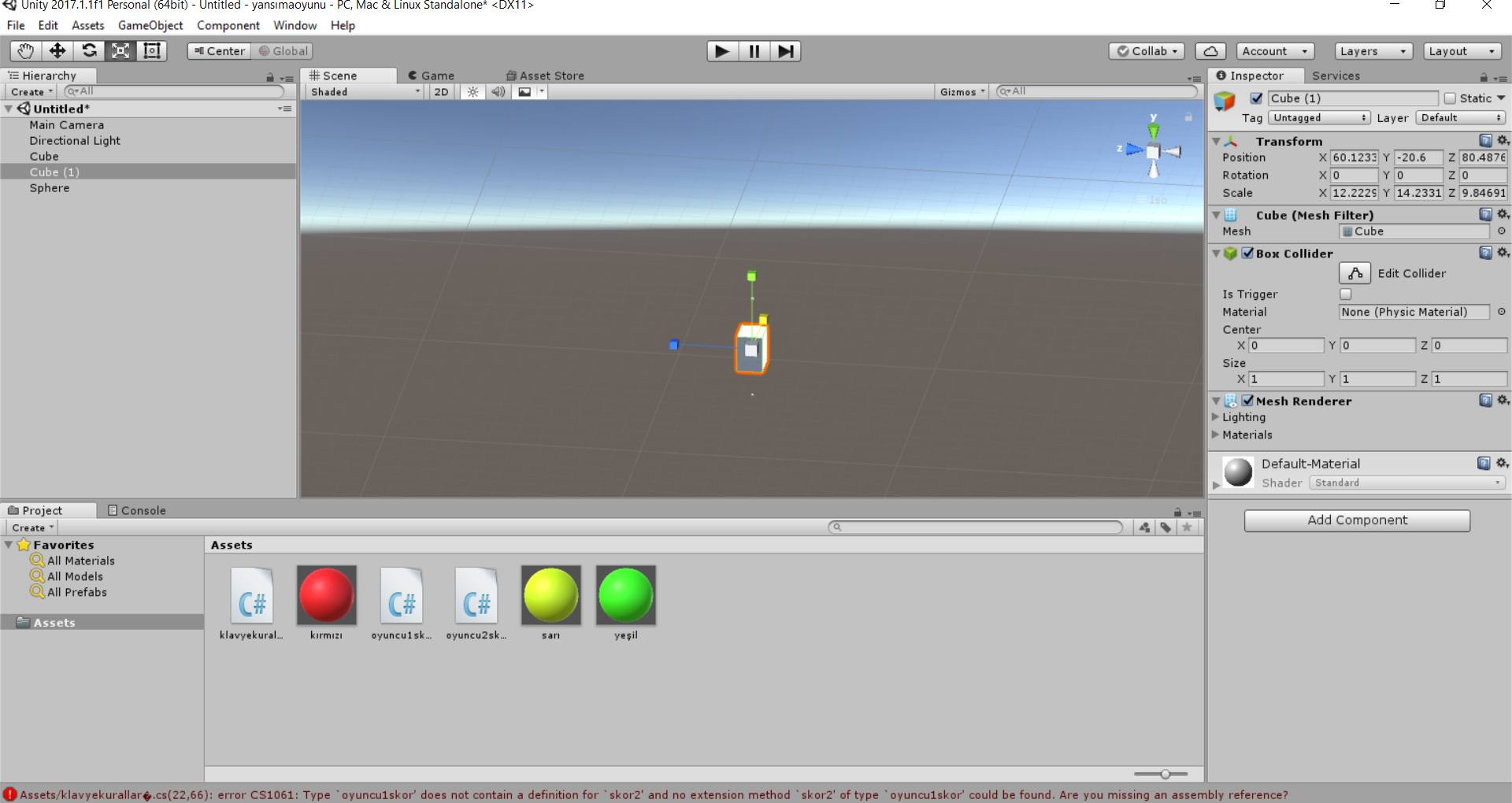The height and width of the screenshot is (803, 1512).
Task: Disable the Box Collider component checkbox
Action: coord(1247,253)
